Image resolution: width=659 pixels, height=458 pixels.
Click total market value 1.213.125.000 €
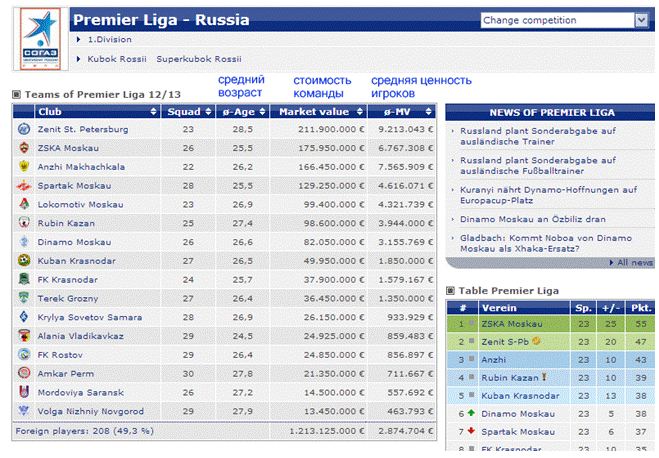[327, 431]
